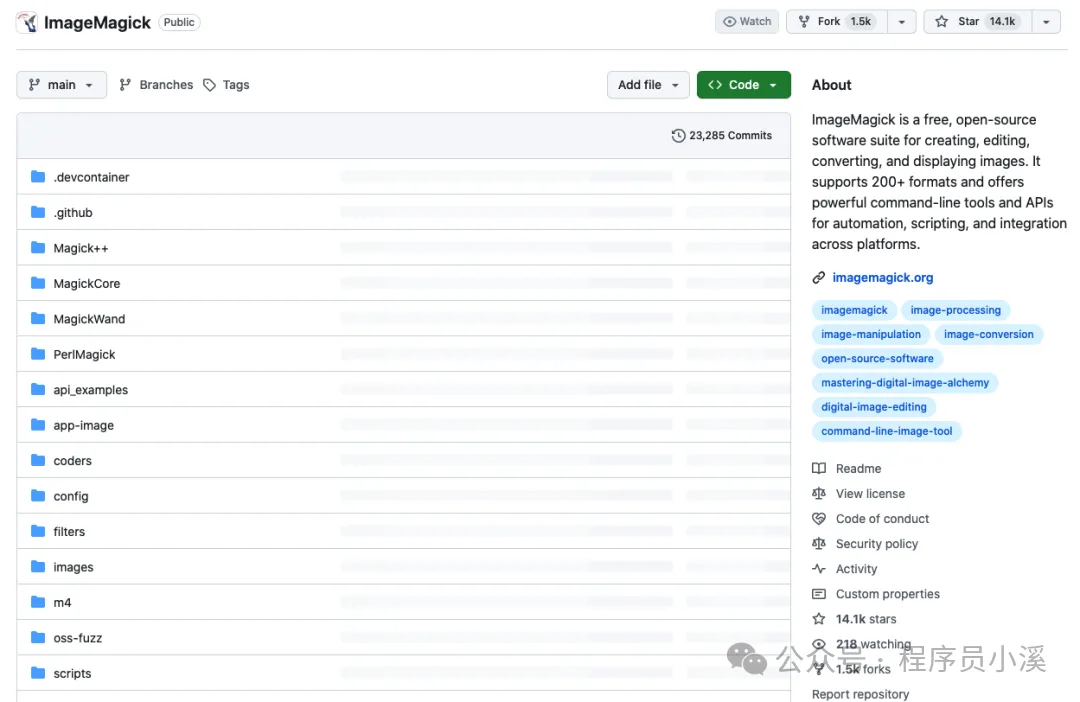Select the mastering-digital-image-alchemy topic tag
Screen dimensions: 1080x702
904,382
